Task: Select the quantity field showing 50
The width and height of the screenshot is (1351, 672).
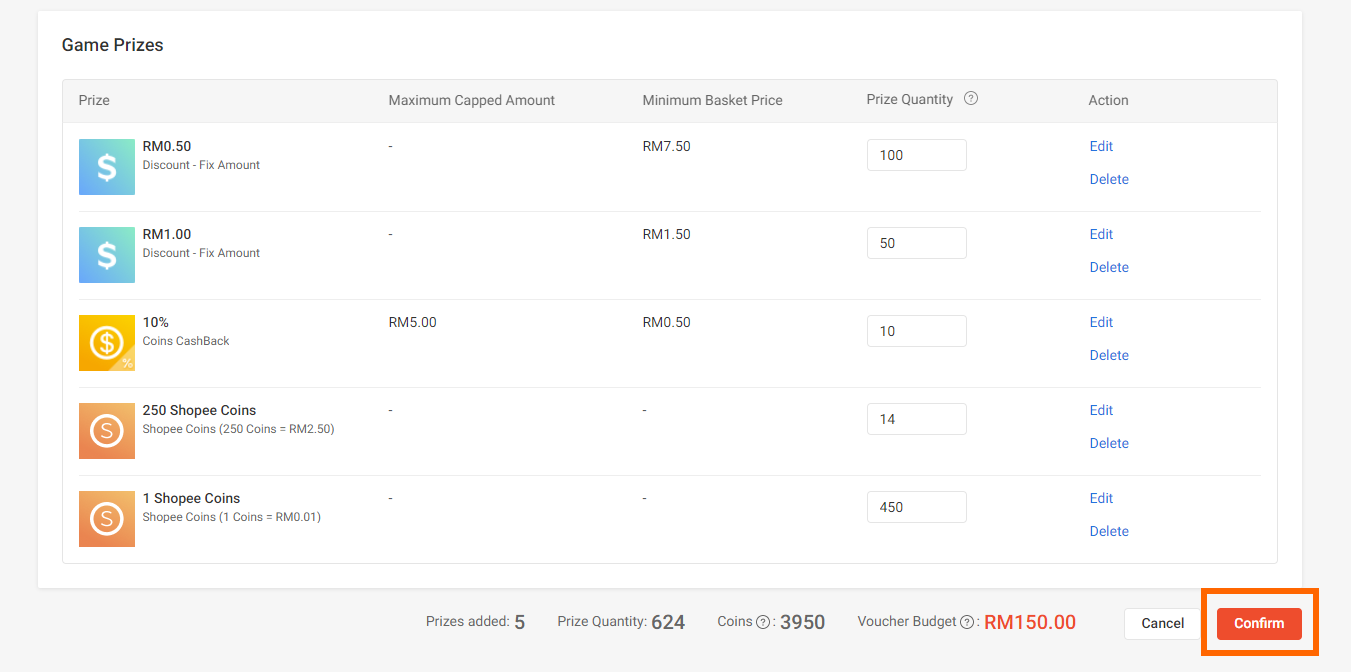Action: point(916,243)
